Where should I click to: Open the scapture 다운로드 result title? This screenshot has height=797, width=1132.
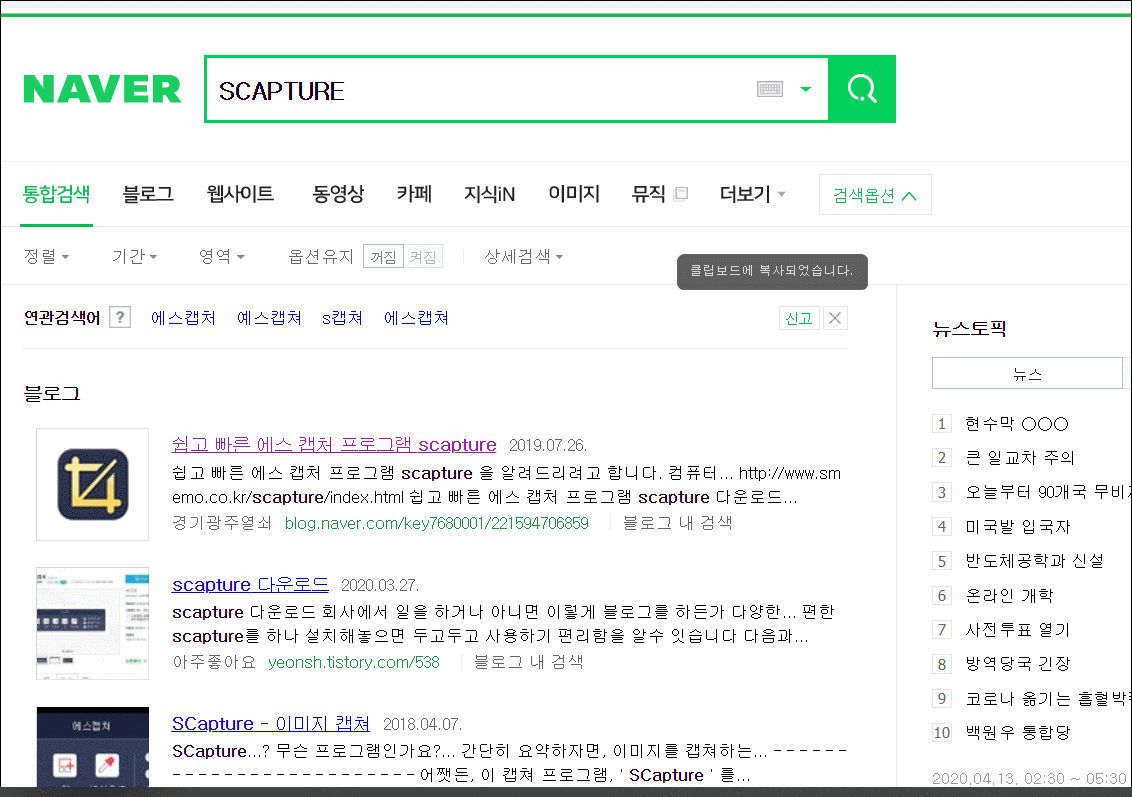point(251,585)
